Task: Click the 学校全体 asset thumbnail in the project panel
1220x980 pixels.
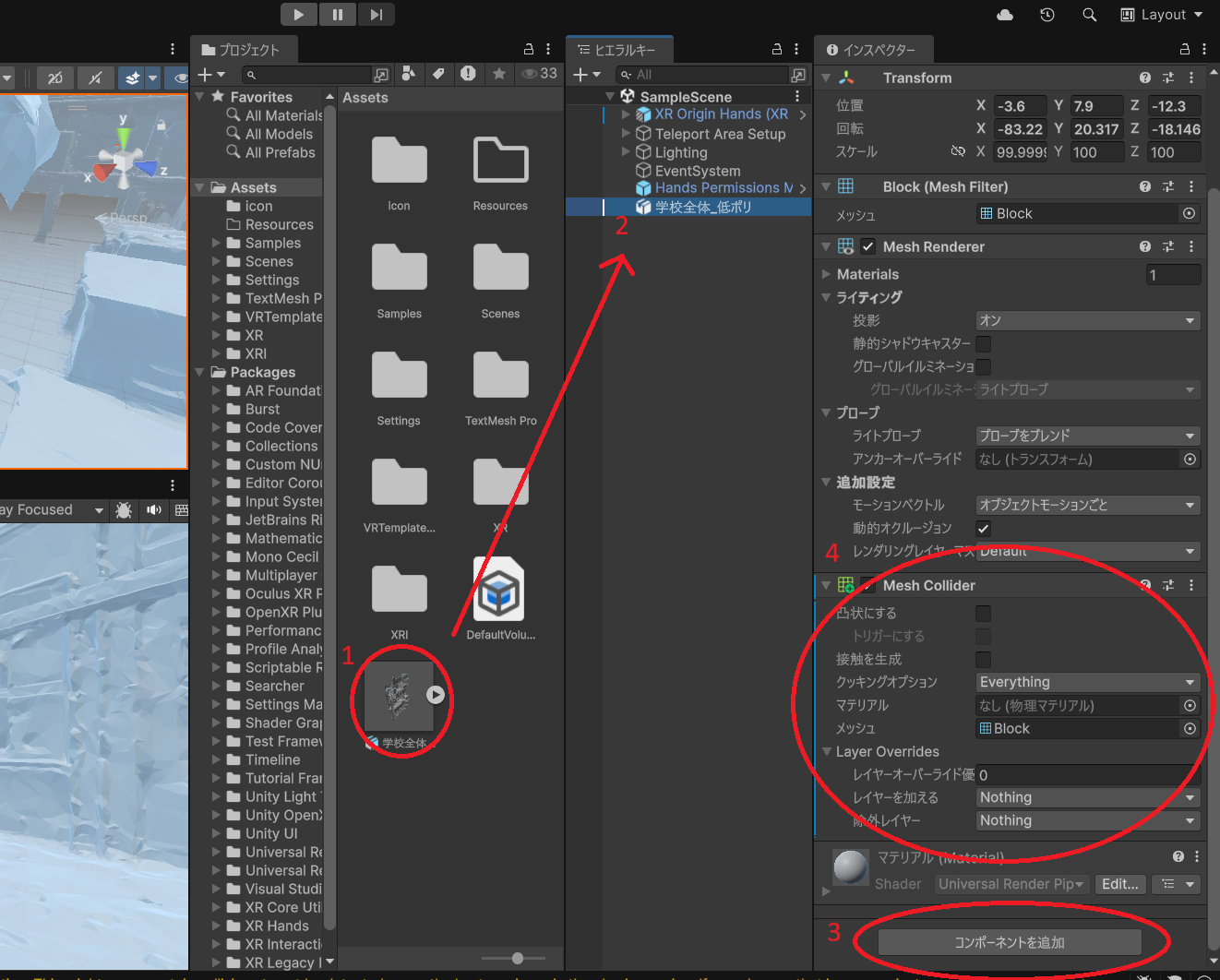Action: [399, 695]
